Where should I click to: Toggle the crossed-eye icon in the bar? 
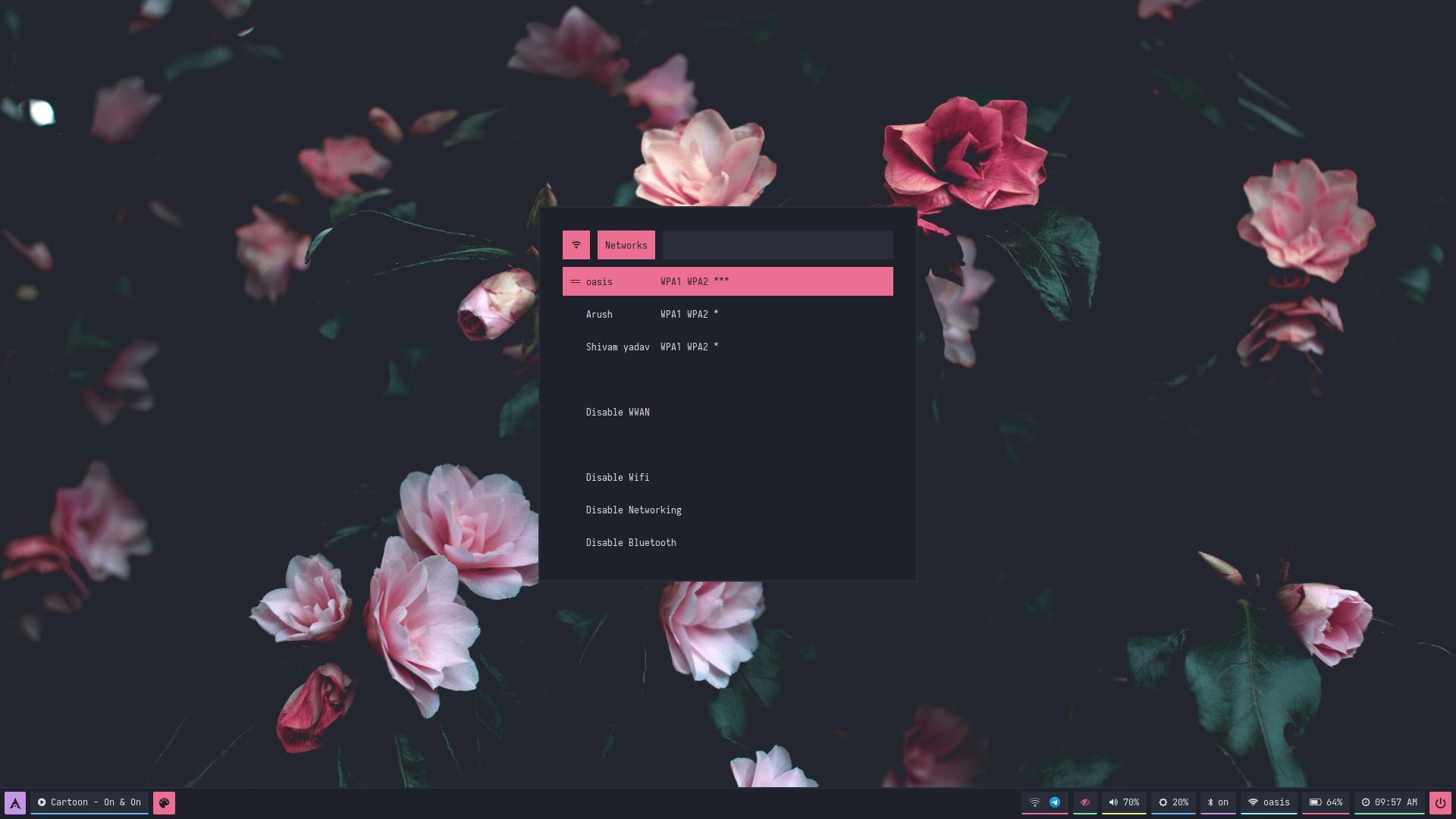pyautogui.click(x=1085, y=802)
